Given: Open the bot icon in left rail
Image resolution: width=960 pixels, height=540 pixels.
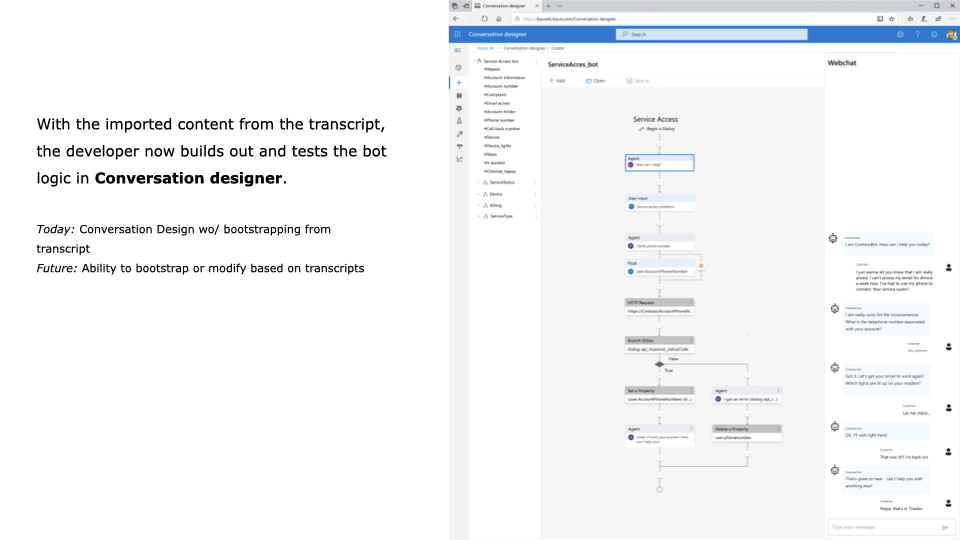Looking at the screenshot, I should click(x=459, y=108).
